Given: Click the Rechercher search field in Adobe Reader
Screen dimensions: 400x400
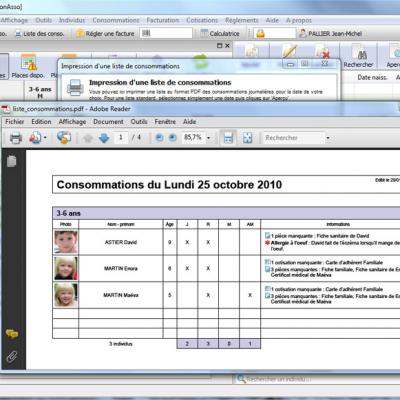Looking at the screenshot, I should (293, 138).
